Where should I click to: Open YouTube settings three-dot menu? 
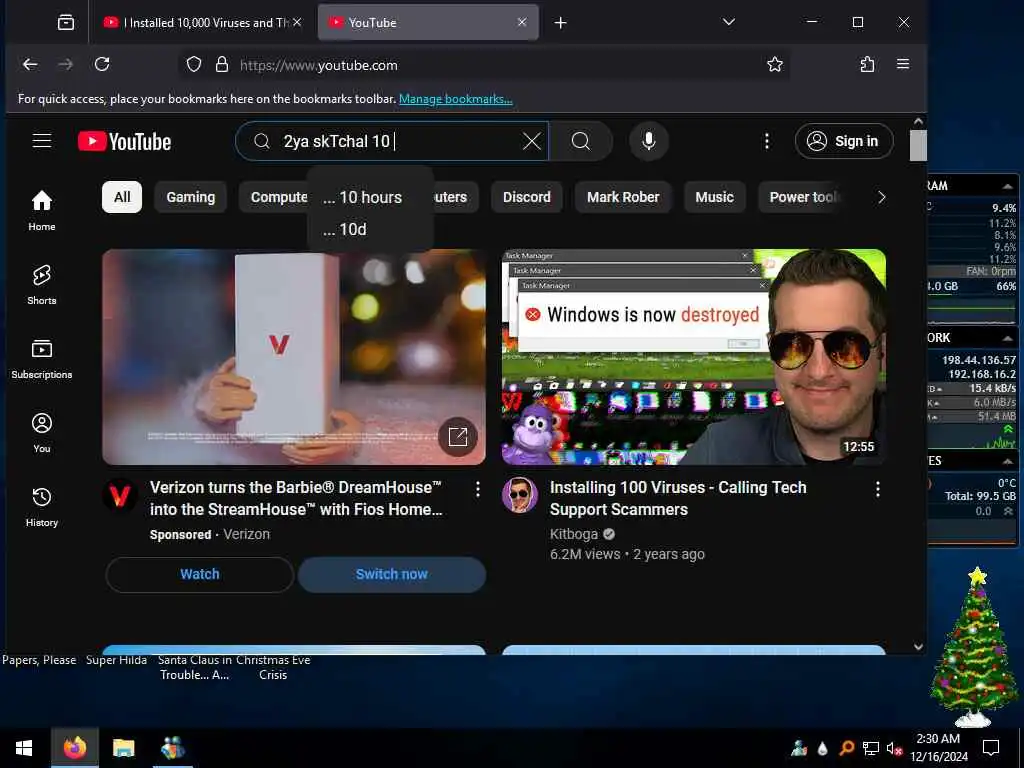tap(767, 141)
